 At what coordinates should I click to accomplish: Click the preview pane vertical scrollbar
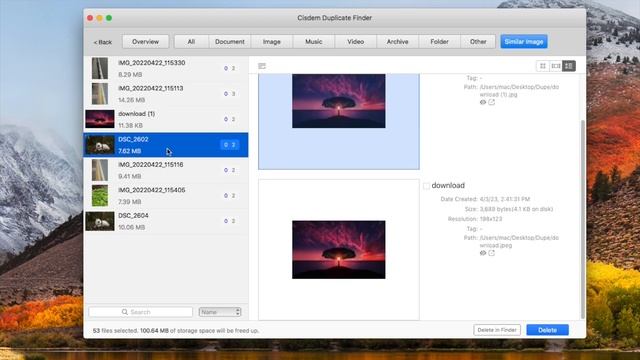(582, 219)
